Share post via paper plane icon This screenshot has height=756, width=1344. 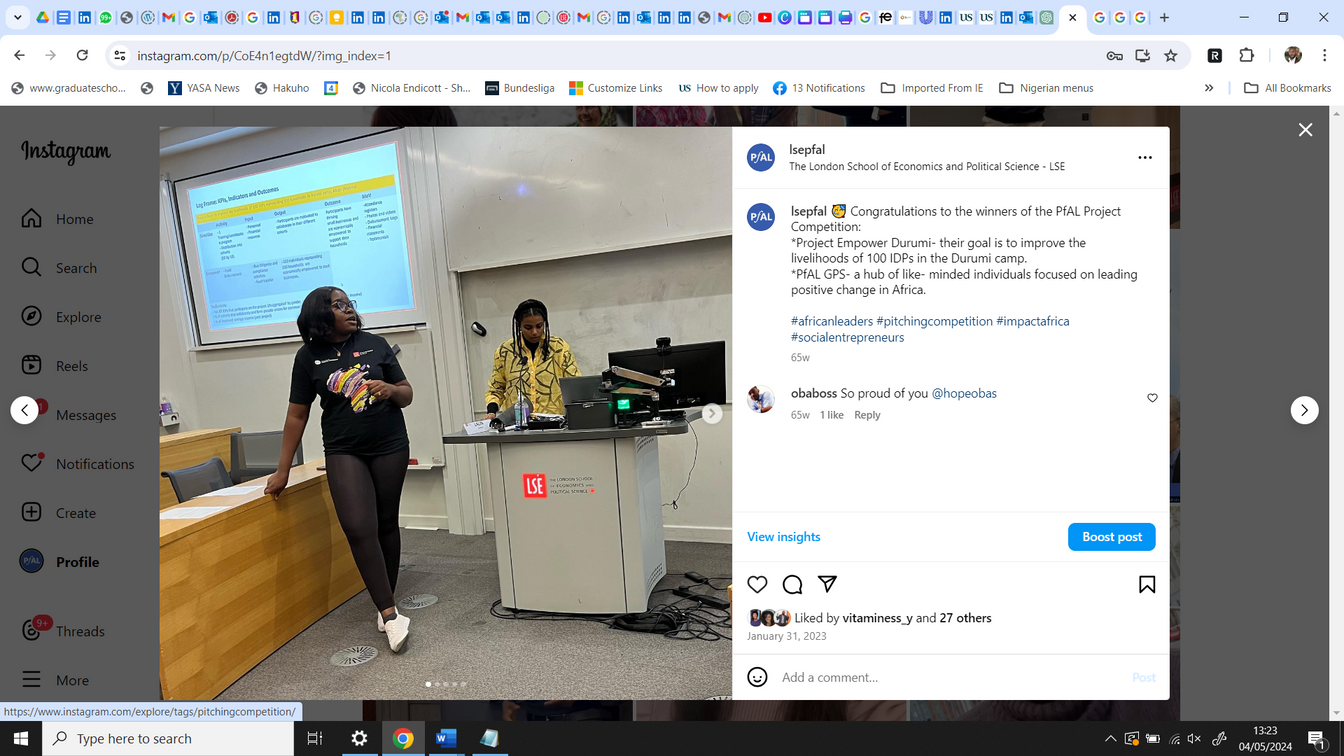pyautogui.click(x=827, y=584)
